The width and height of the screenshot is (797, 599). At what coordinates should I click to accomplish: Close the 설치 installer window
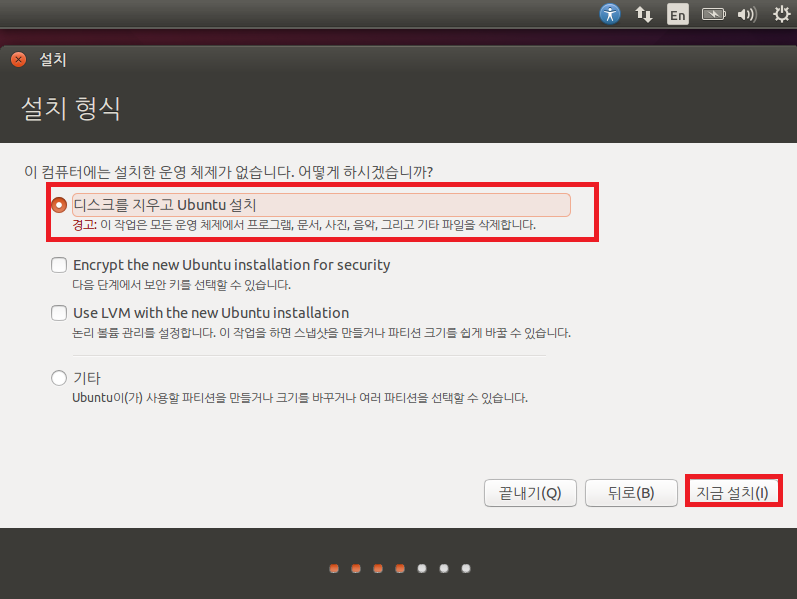click(x=19, y=59)
